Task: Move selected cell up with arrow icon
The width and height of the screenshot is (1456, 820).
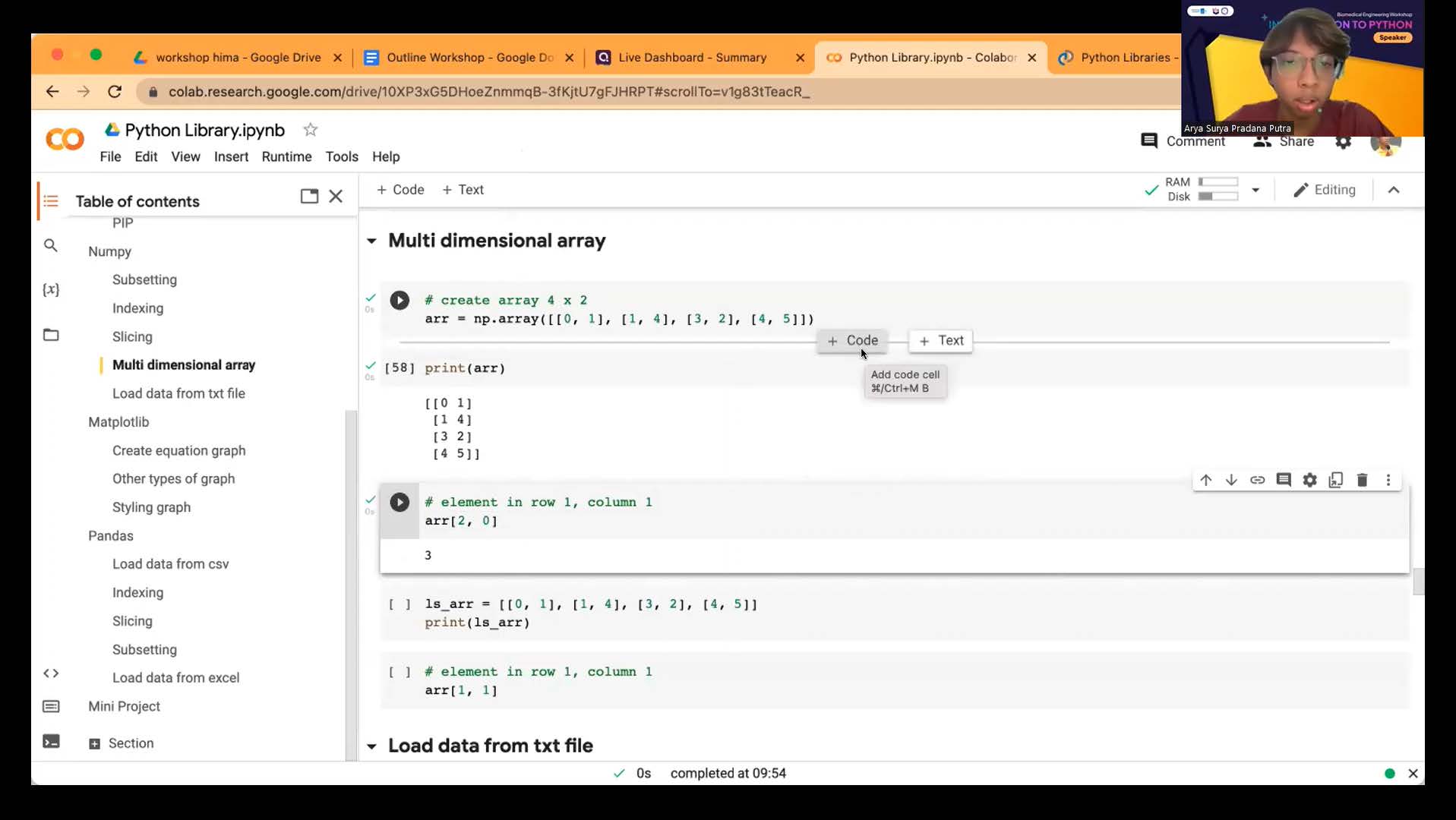Action: pyautogui.click(x=1205, y=480)
